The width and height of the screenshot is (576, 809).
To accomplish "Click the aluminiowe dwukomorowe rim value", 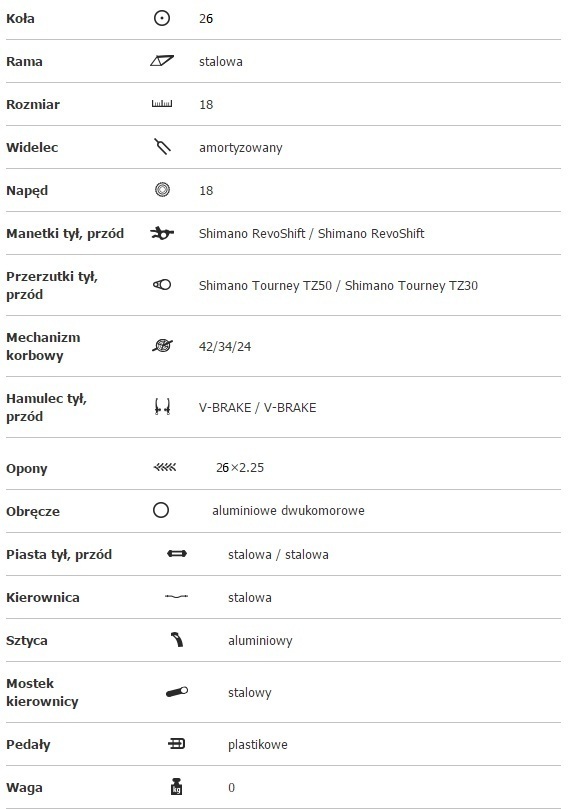I will click(x=288, y=511).
